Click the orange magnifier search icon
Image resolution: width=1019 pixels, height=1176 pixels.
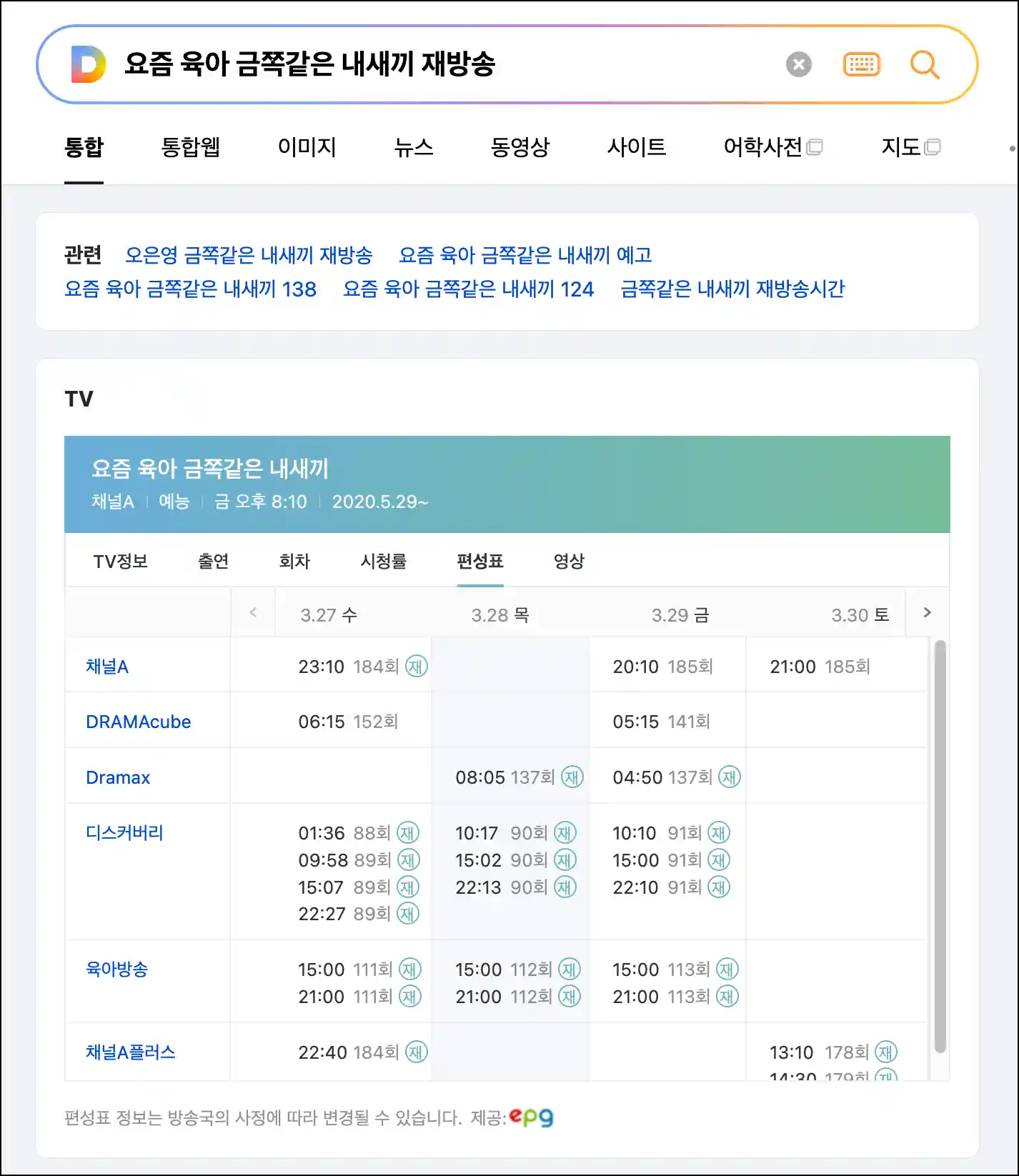coord(925,65)
